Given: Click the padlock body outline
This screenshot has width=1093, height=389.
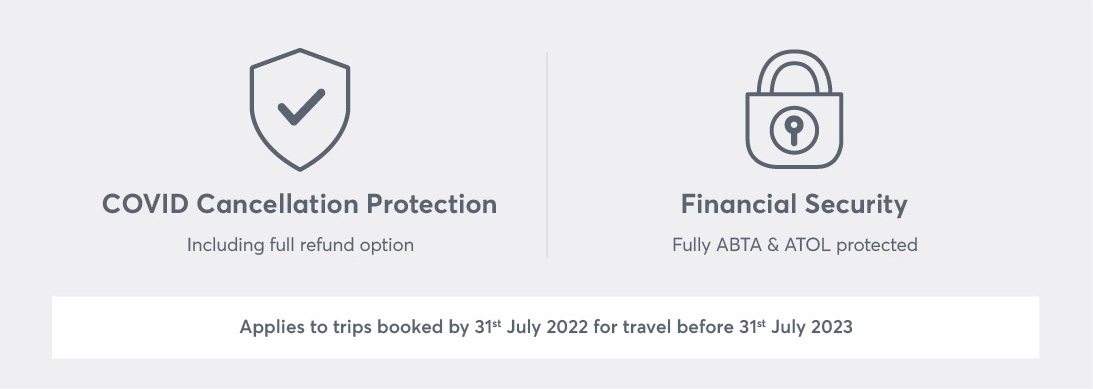Looking at the screenshot, I should [x=794, y=130].
